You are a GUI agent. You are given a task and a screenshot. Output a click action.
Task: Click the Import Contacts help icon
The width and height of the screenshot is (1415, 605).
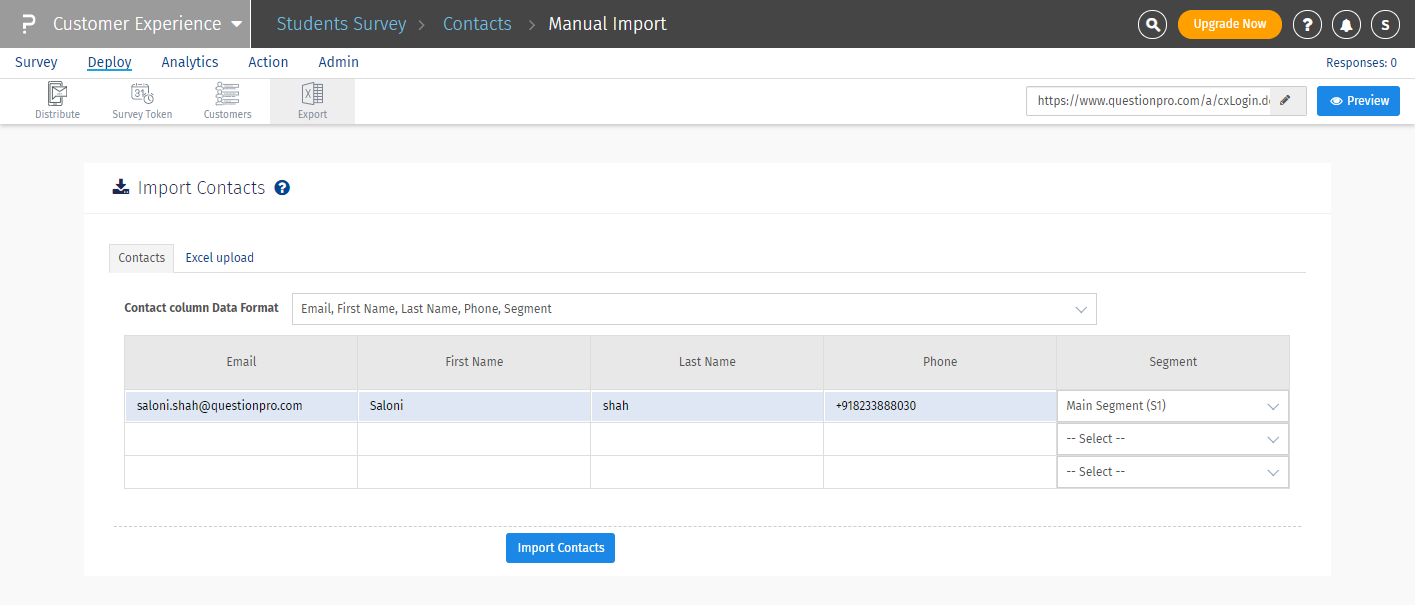pyautogui.click(x=282, y=188)
